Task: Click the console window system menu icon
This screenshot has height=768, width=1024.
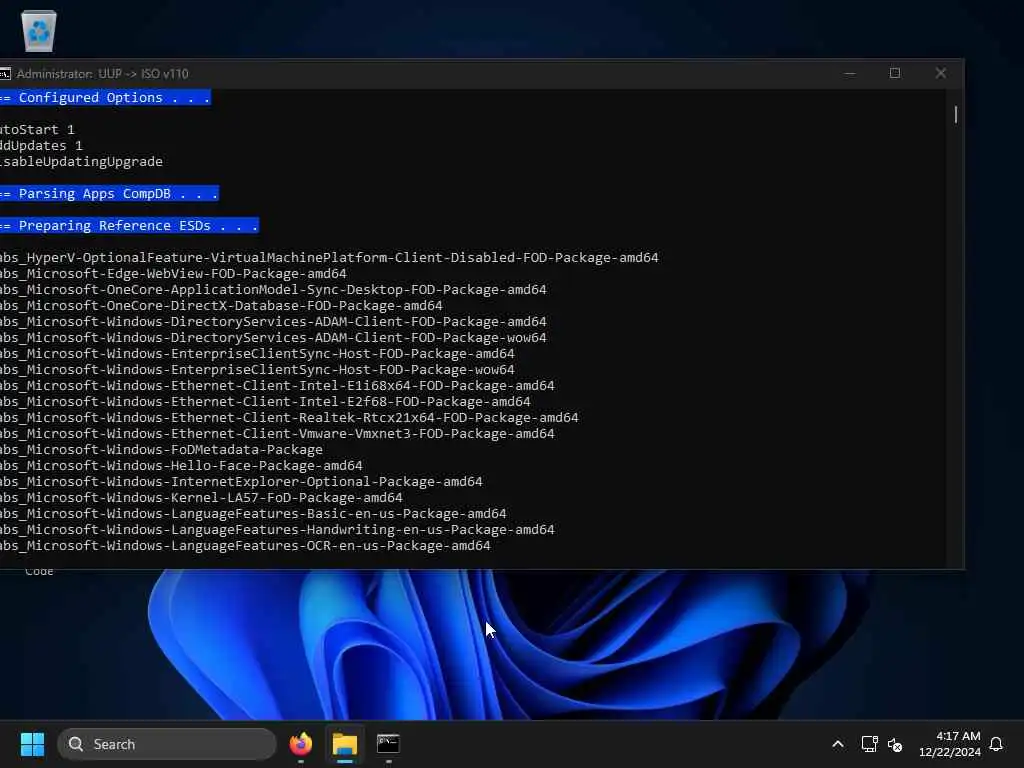Action: point(5,74)
